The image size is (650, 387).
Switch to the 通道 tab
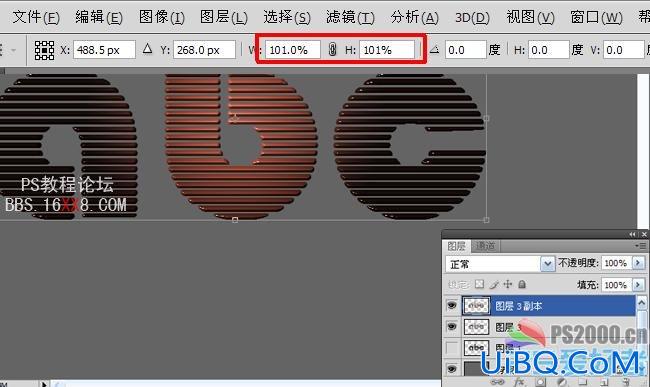point(485,246)
